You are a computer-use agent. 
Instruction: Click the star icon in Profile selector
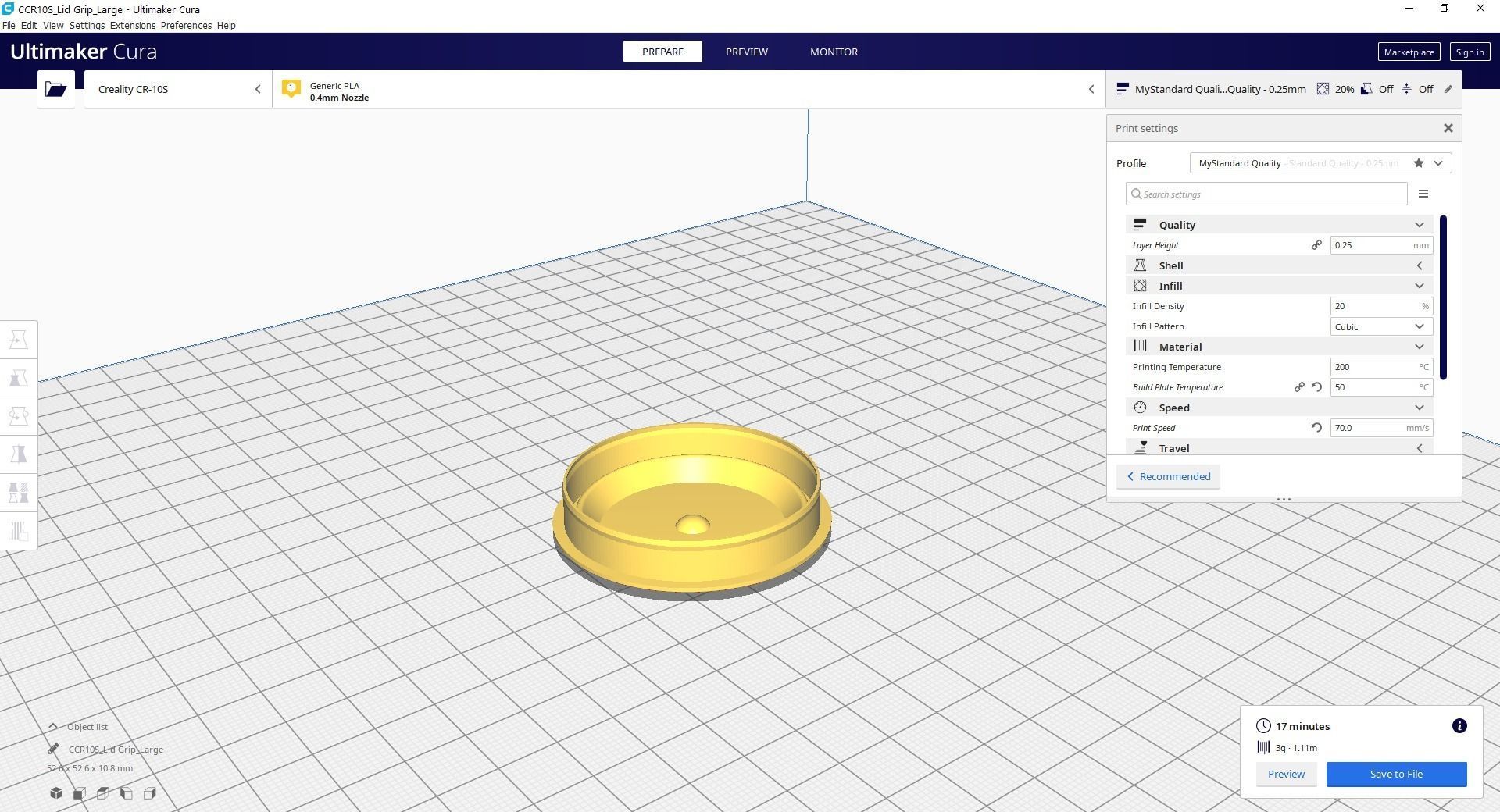[1418, 163]
